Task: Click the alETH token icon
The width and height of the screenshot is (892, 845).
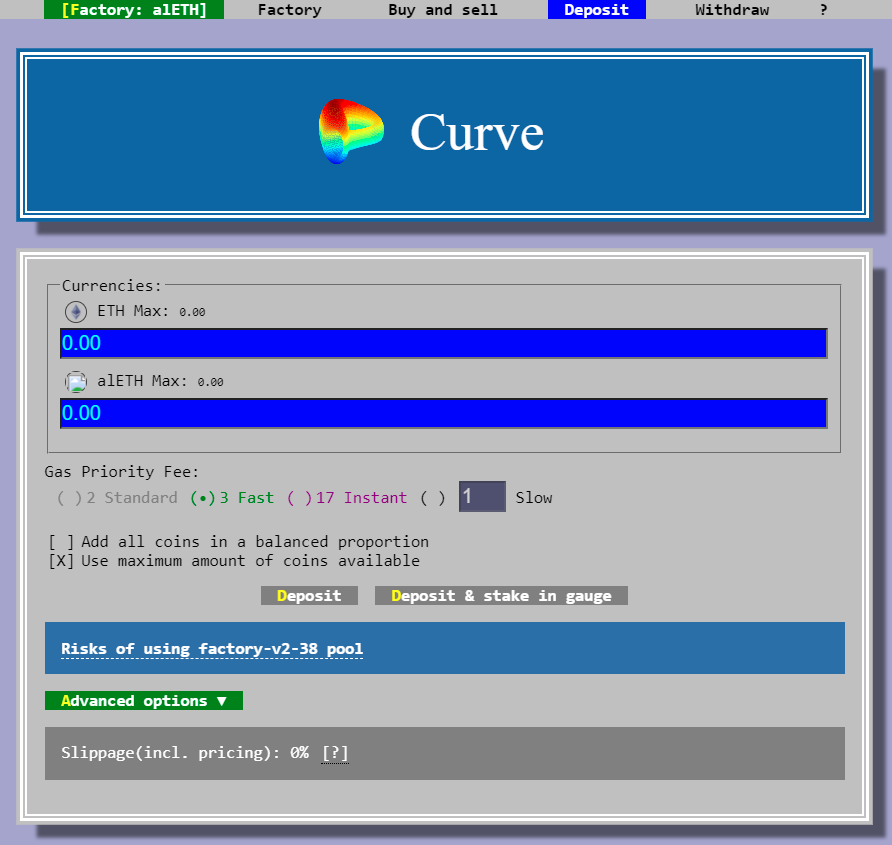Action: pos(76,382)
